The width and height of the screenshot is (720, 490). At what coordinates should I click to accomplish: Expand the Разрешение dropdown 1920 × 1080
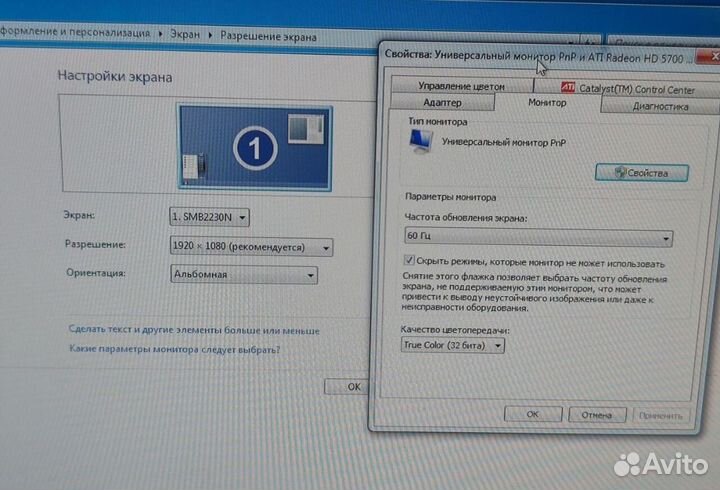click(251, 246)
